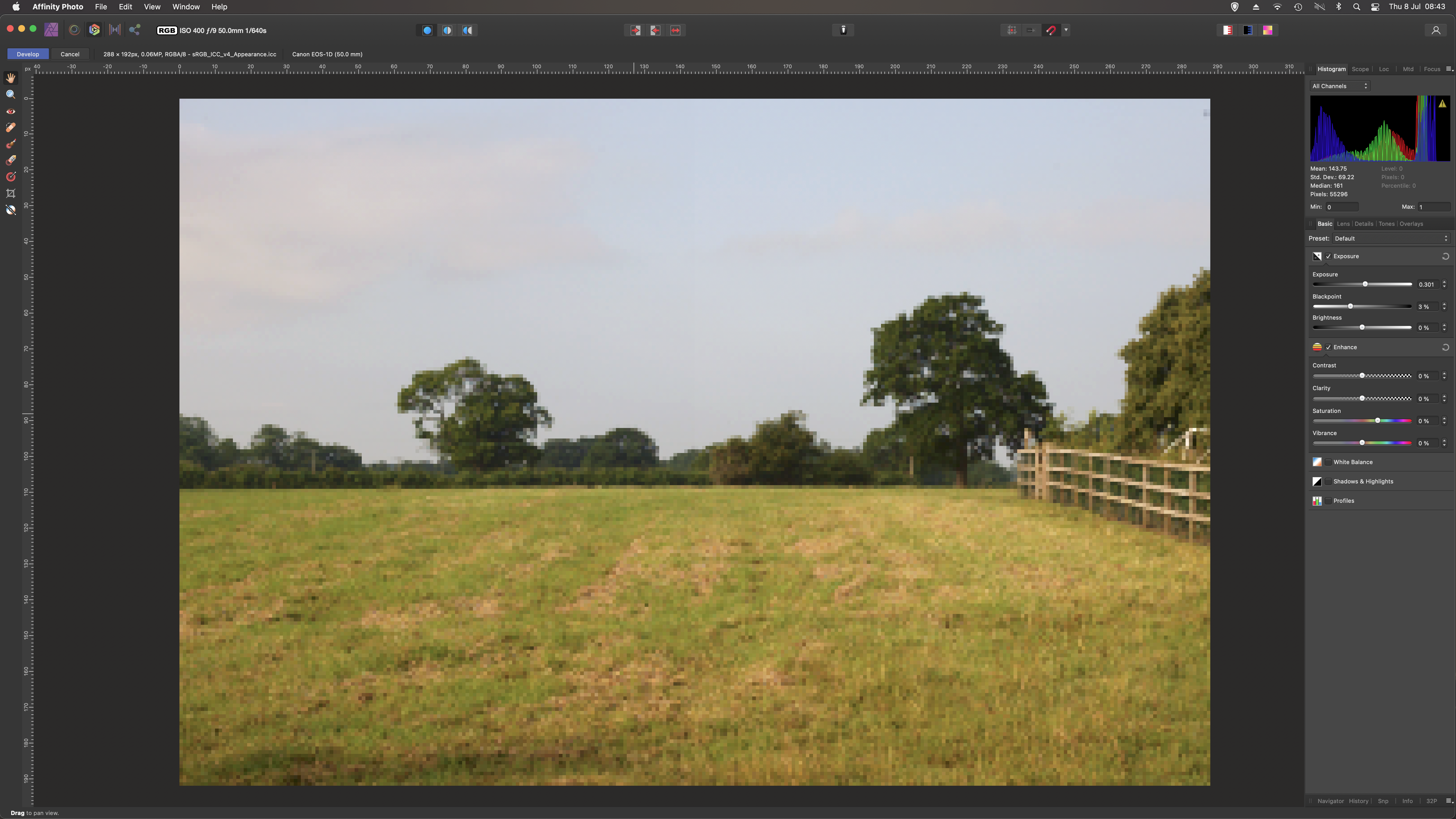The image size is (1456, 819).
Task: Reset the Enhance section
Action: [1445, 348]
